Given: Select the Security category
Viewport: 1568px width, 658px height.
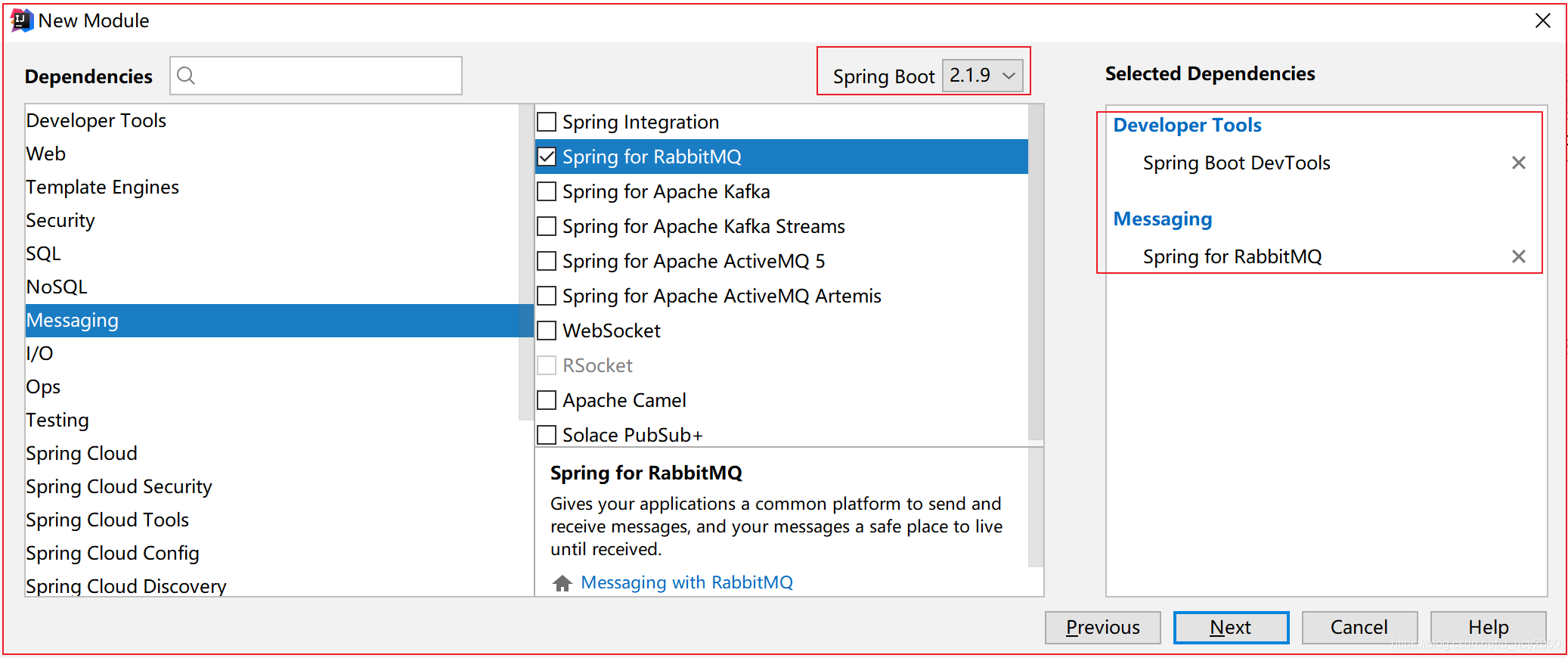Looking at the screenshot, I should (x=272, y=220).
